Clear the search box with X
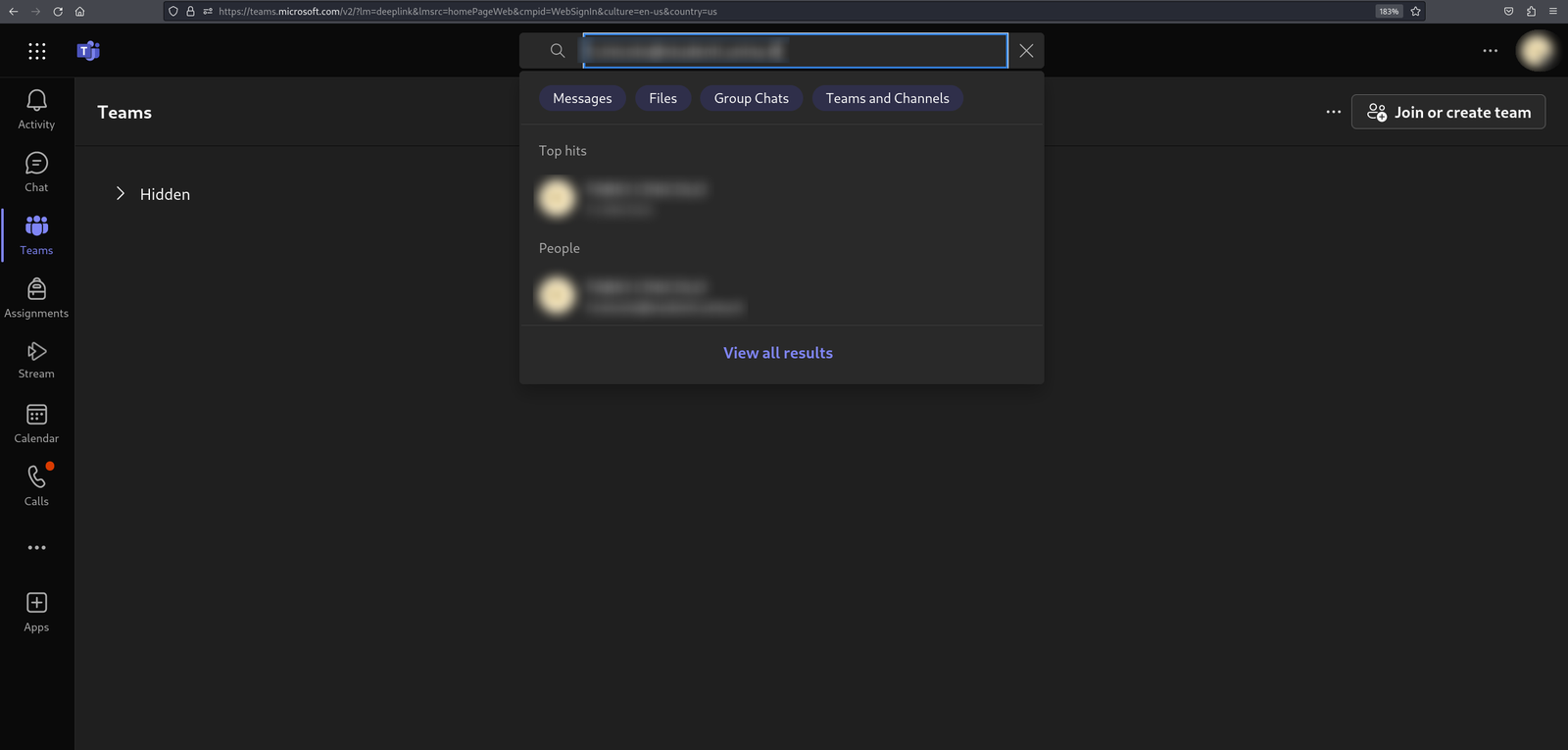Image resolution: width=1568 pixels, height=750 pixels. click(1026, 51)
